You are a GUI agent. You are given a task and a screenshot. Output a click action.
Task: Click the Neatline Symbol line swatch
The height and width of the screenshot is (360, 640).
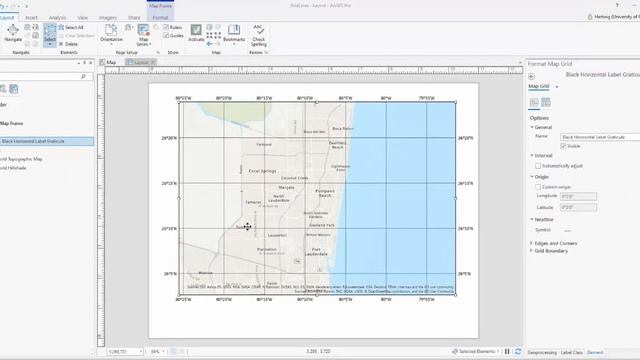[x=567, y=230]
